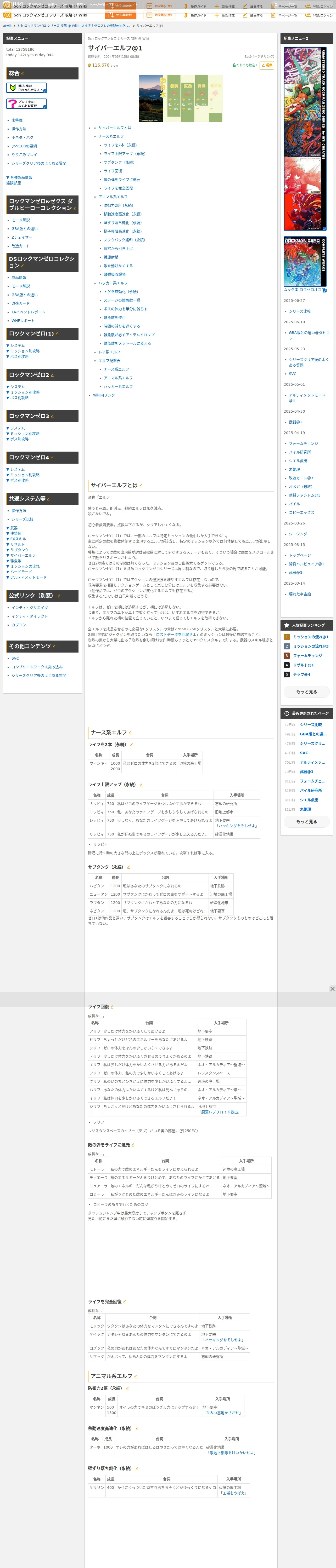Expand ▼アルティメットモード in the sidebar
This screenshot has height=1568, width=336.
click(x=26, y=577)
